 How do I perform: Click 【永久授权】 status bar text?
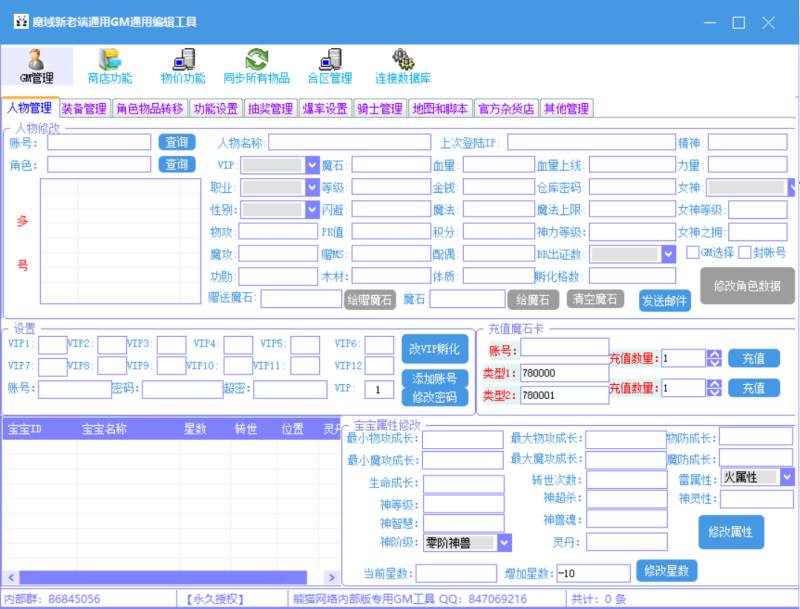point(215,599)
